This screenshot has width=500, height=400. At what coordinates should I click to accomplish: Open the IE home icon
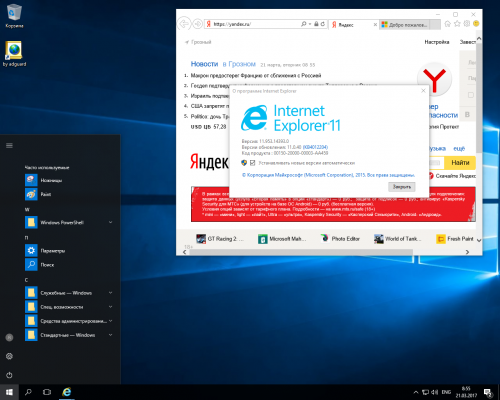coord(448,24)
